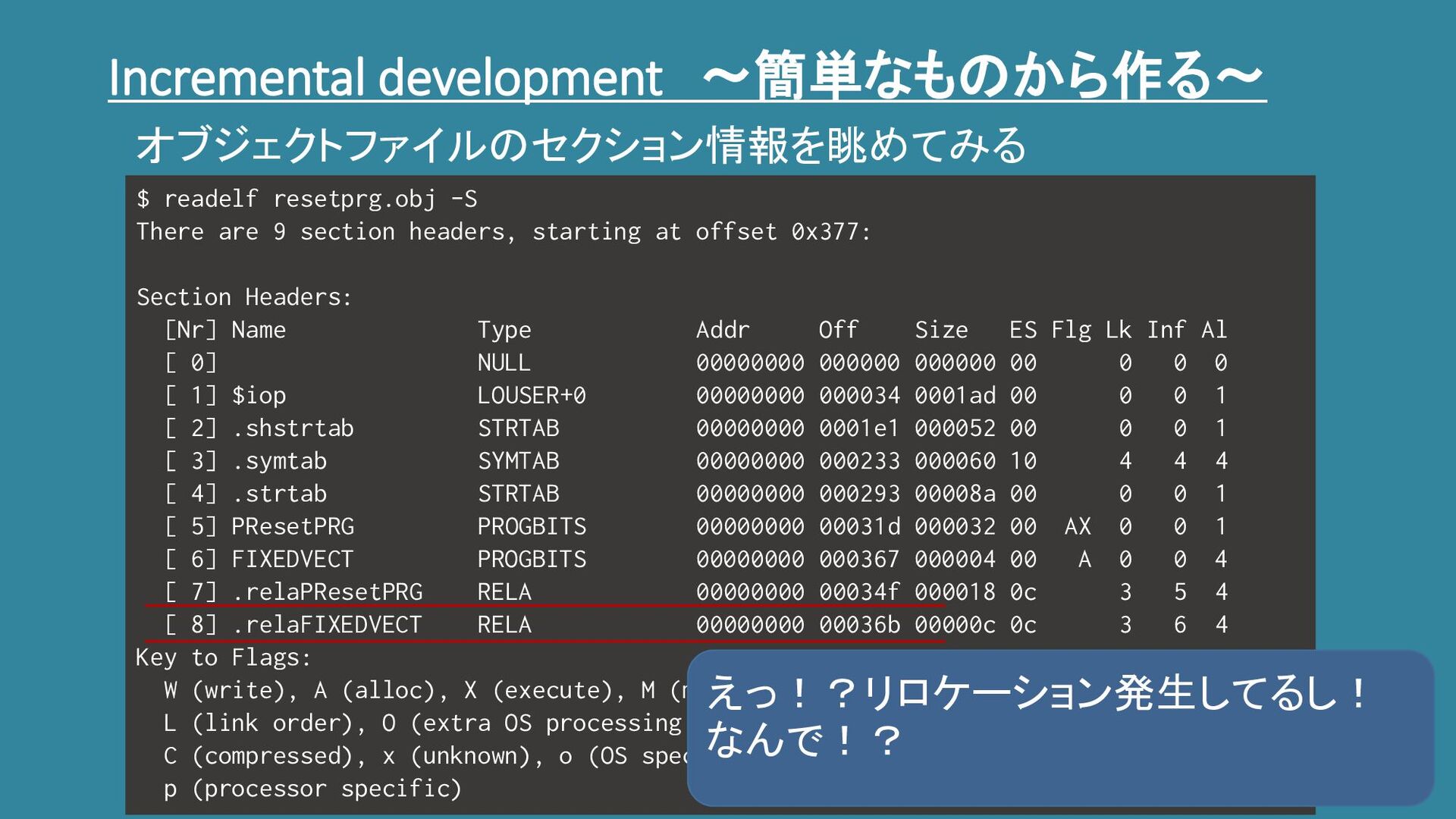Click the 'Type' column header
The height and width of the screenshot is (819, 1456).
click(x=504, y=330)
